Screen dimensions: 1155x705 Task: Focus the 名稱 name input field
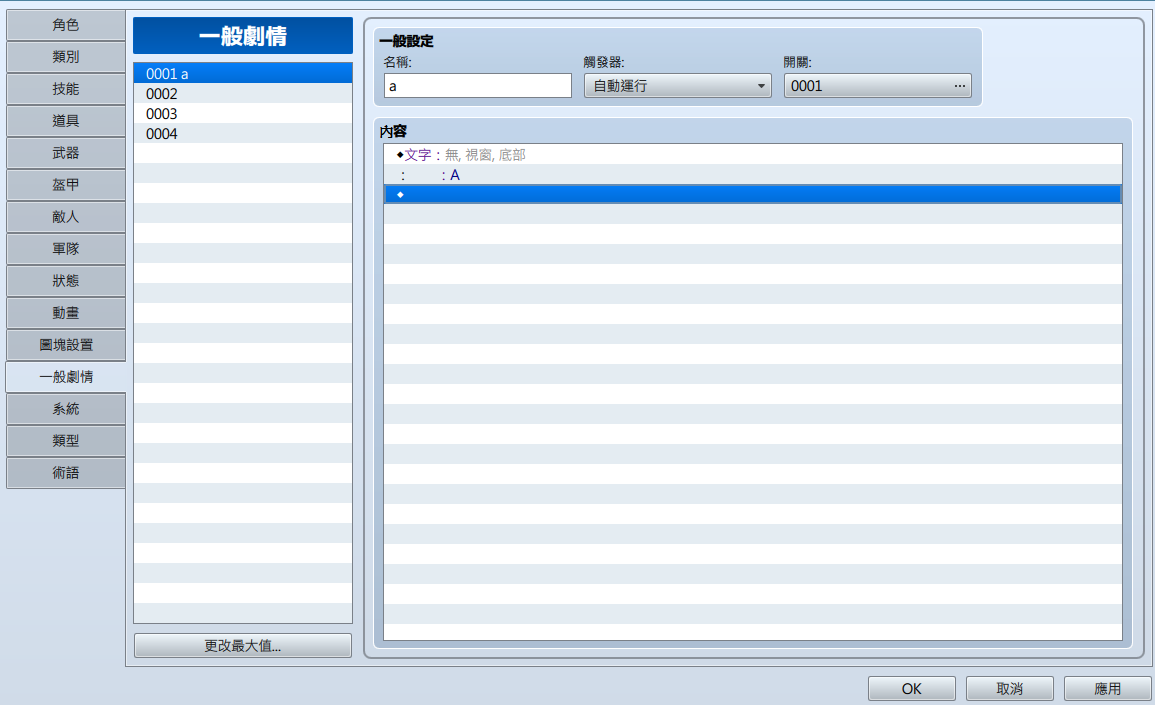pyautogui.click(x=477, y=86)
